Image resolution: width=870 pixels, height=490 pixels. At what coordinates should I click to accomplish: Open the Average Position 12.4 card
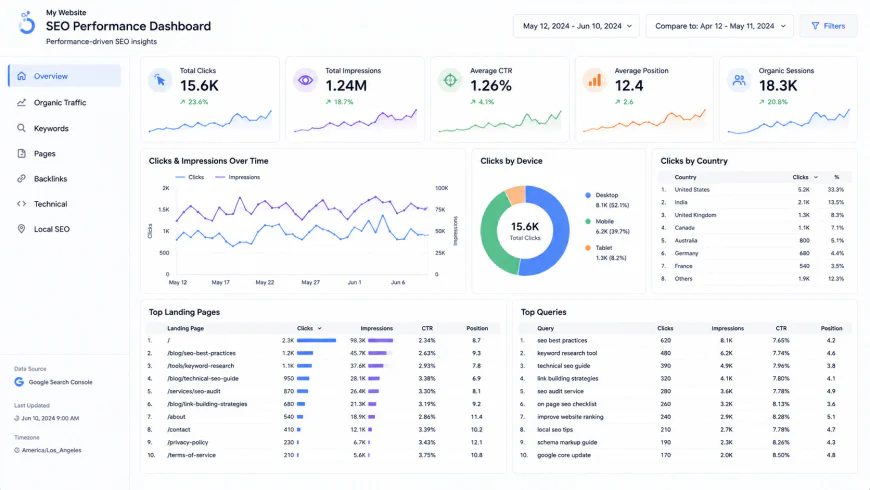click(x=644, y=99)
